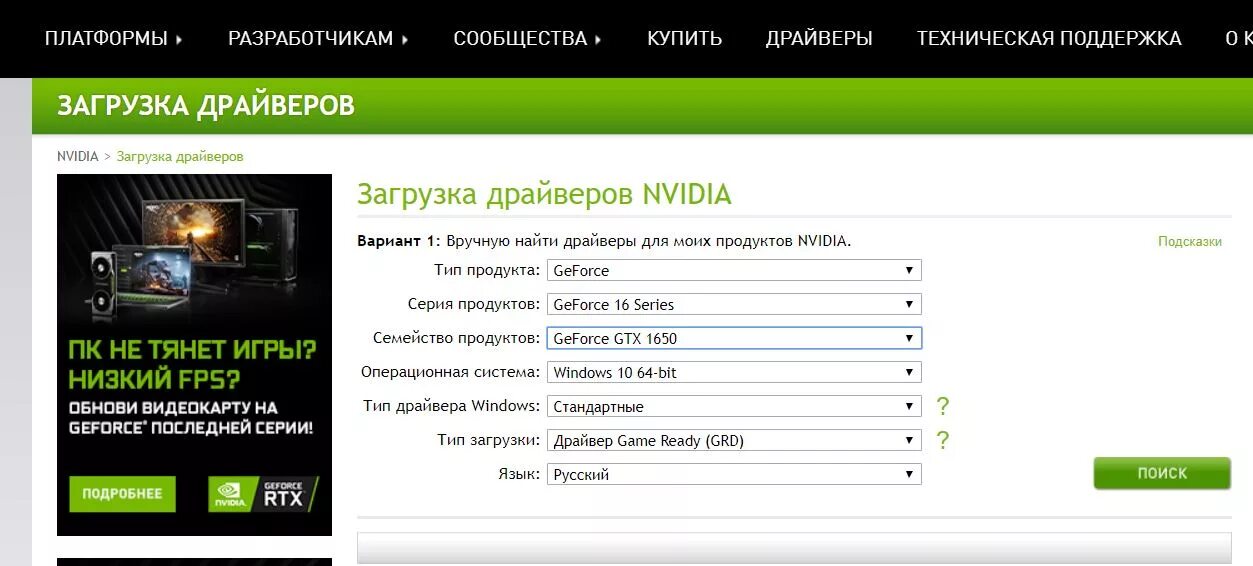
Task: Click the NVIDIA breadcrumb link
Action: pyautogui.click(x=78, y=157)
